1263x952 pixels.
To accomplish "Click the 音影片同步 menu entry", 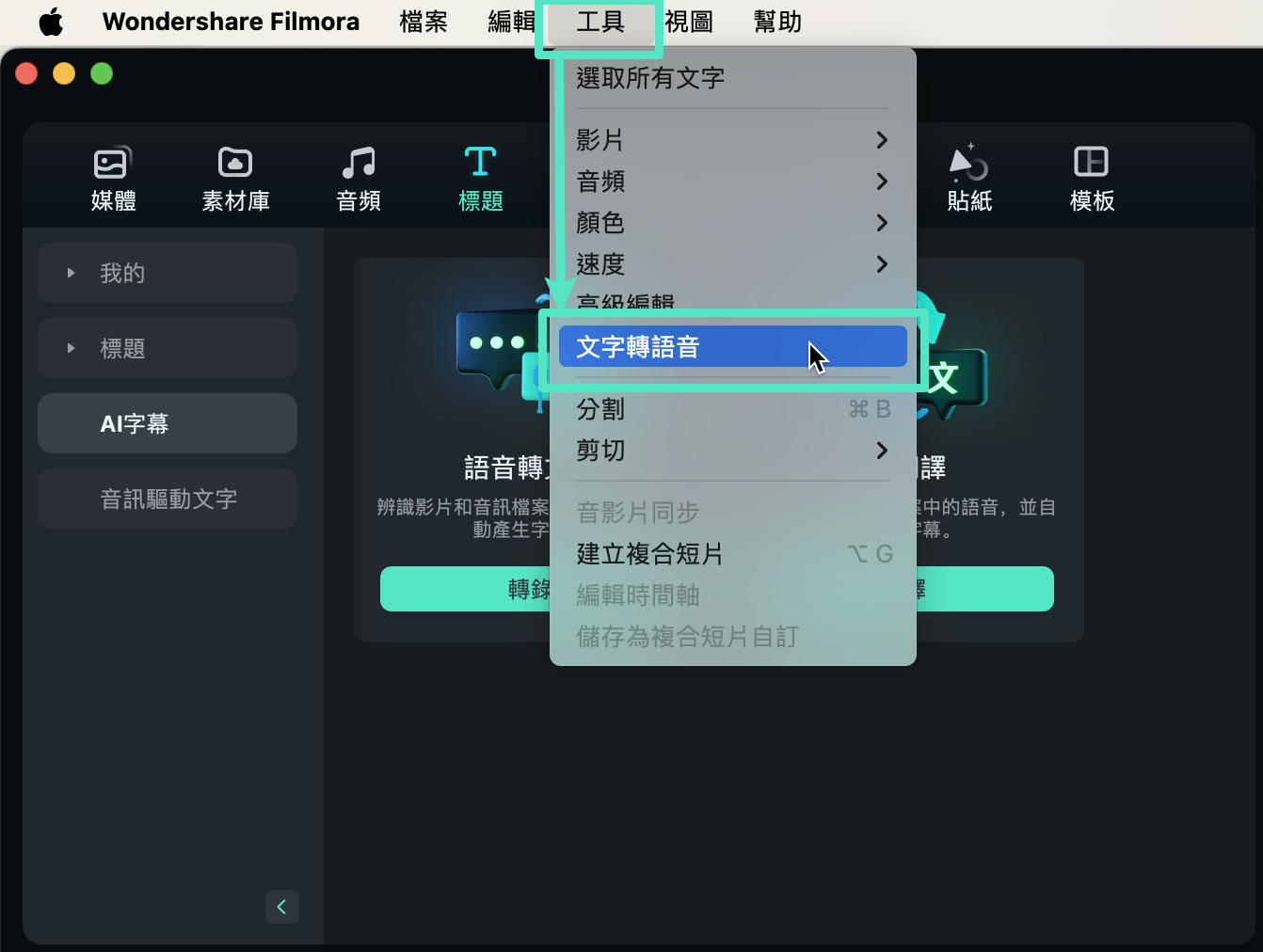I will pos(732,513).
